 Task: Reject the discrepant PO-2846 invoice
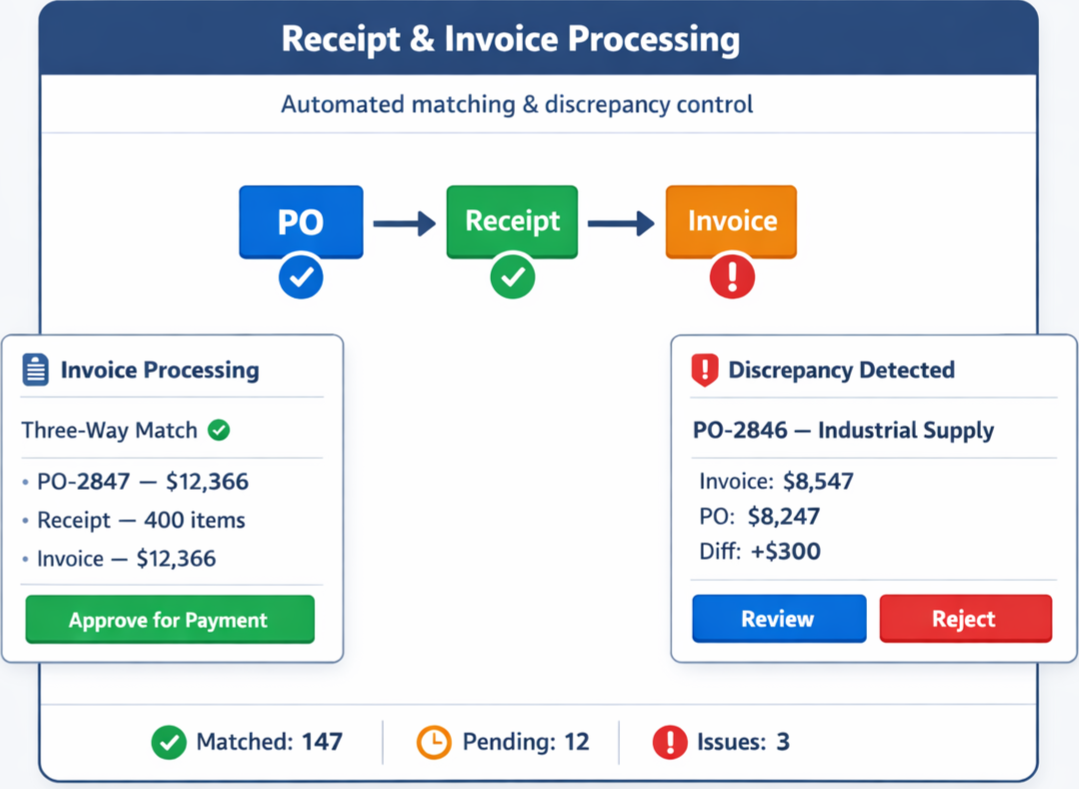click(965, 619)
